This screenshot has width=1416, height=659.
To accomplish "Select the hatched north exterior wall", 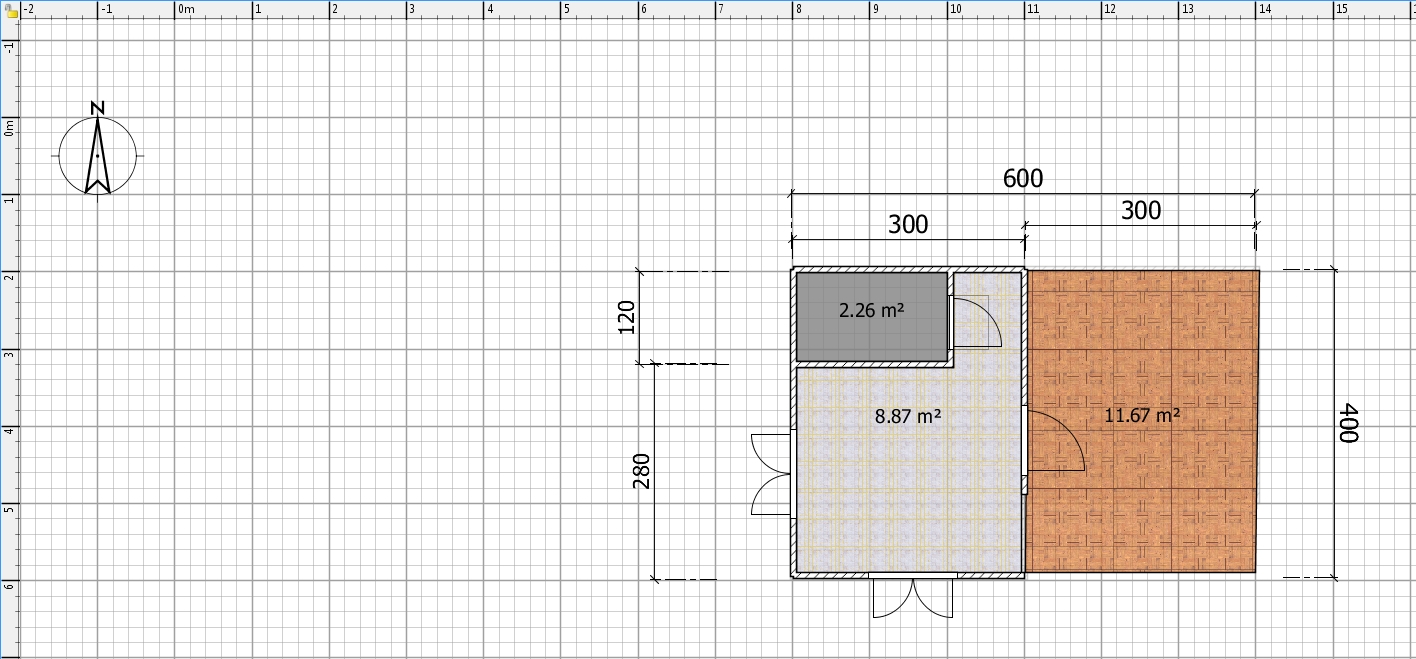I will point(908,269).
